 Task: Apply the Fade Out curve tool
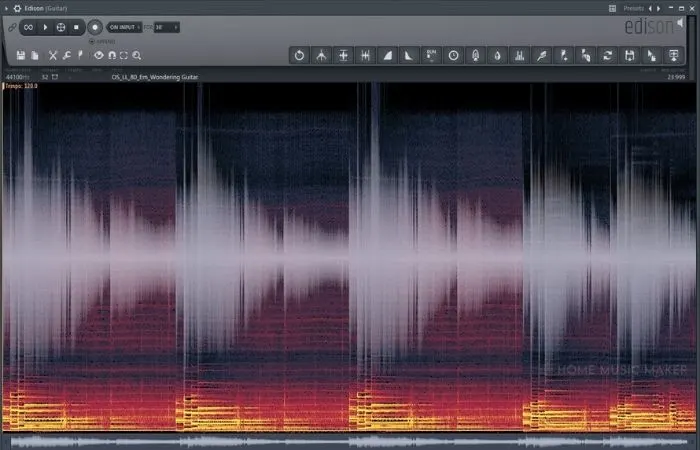coord(409,55)
